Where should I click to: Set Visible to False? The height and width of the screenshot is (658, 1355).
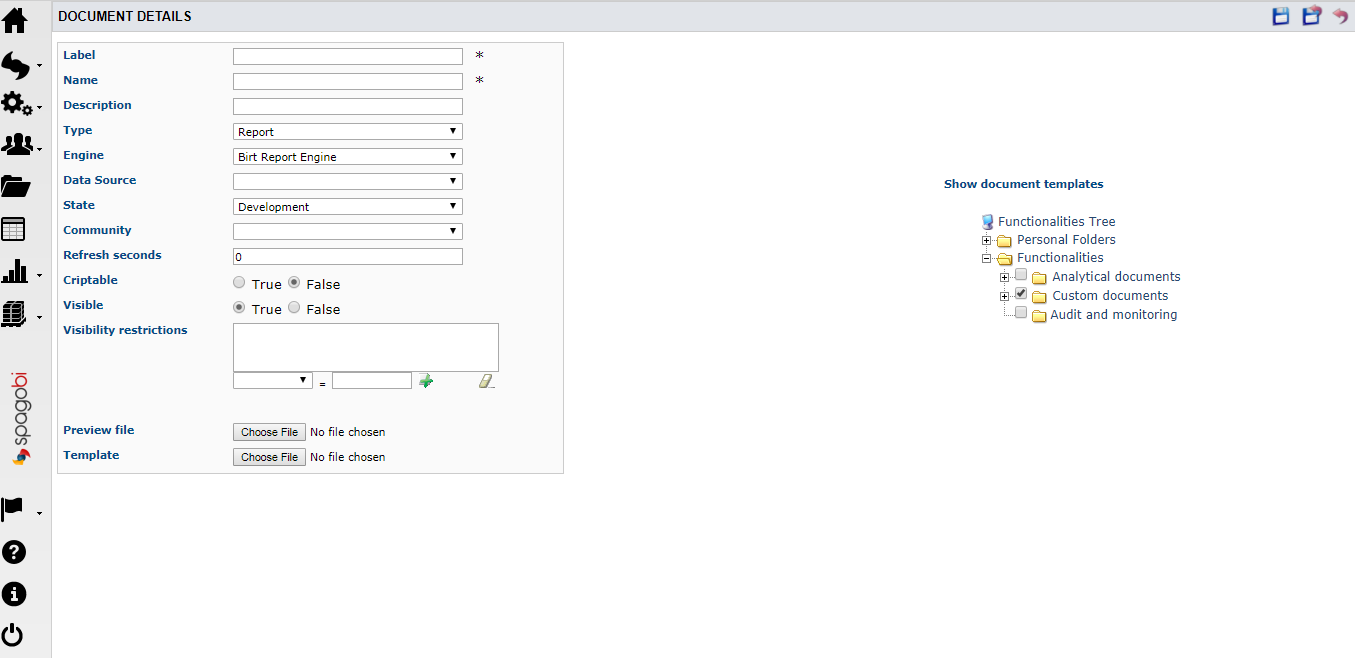click(294, 307)
